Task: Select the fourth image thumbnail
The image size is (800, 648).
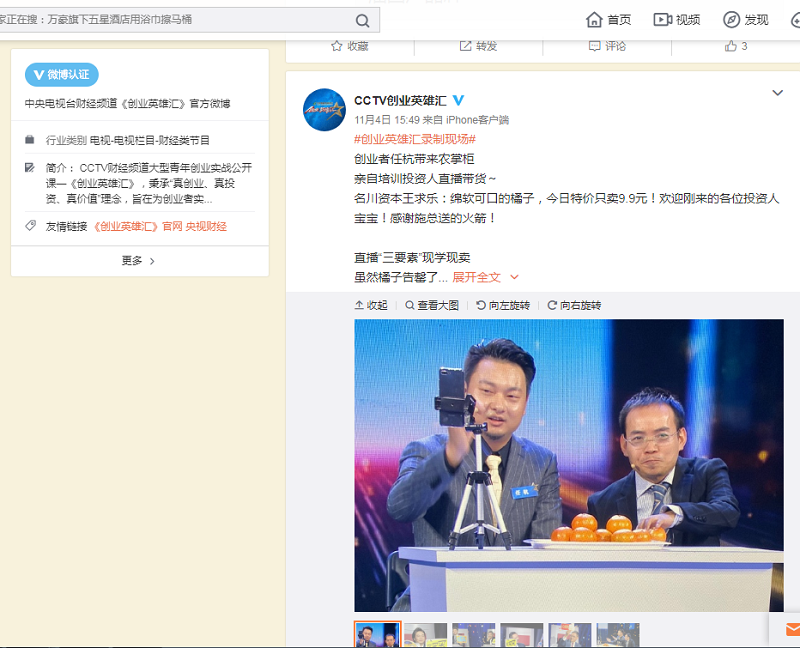Action: [521, 635]
